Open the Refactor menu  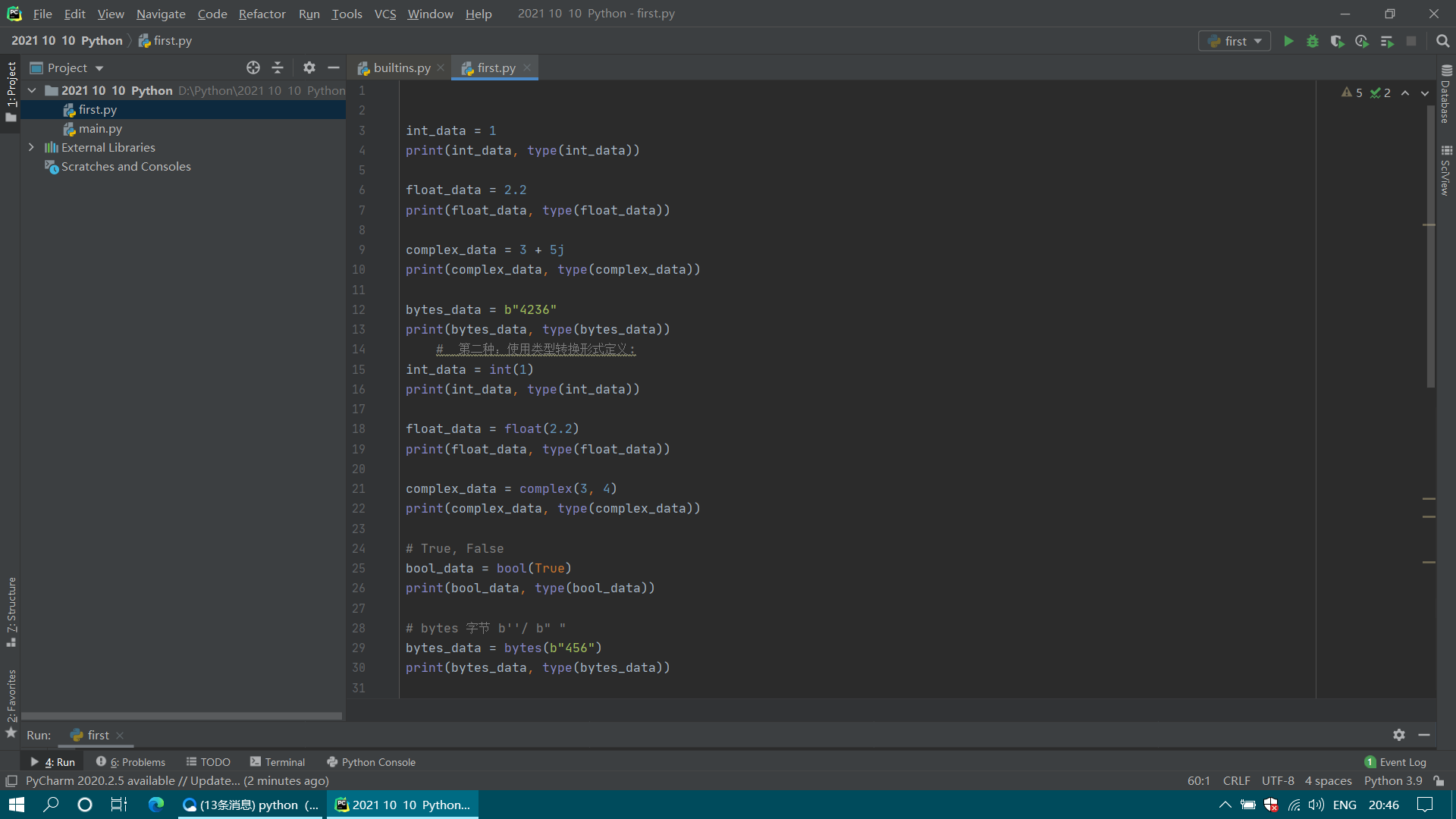(262, 14)
